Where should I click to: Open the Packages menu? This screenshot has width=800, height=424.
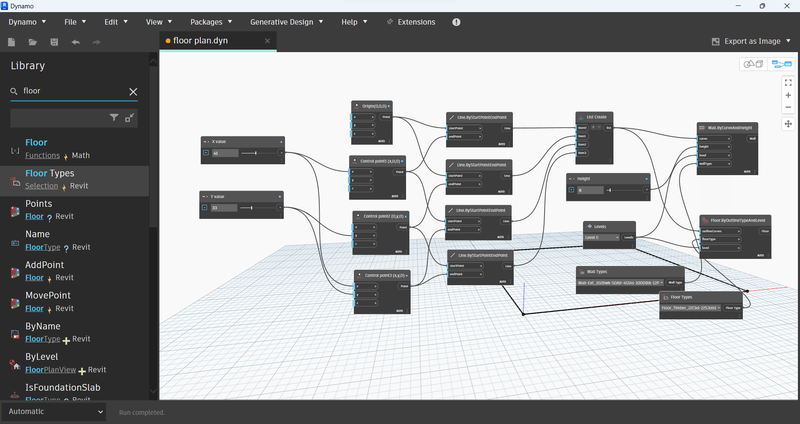click(x=211, y=22)
